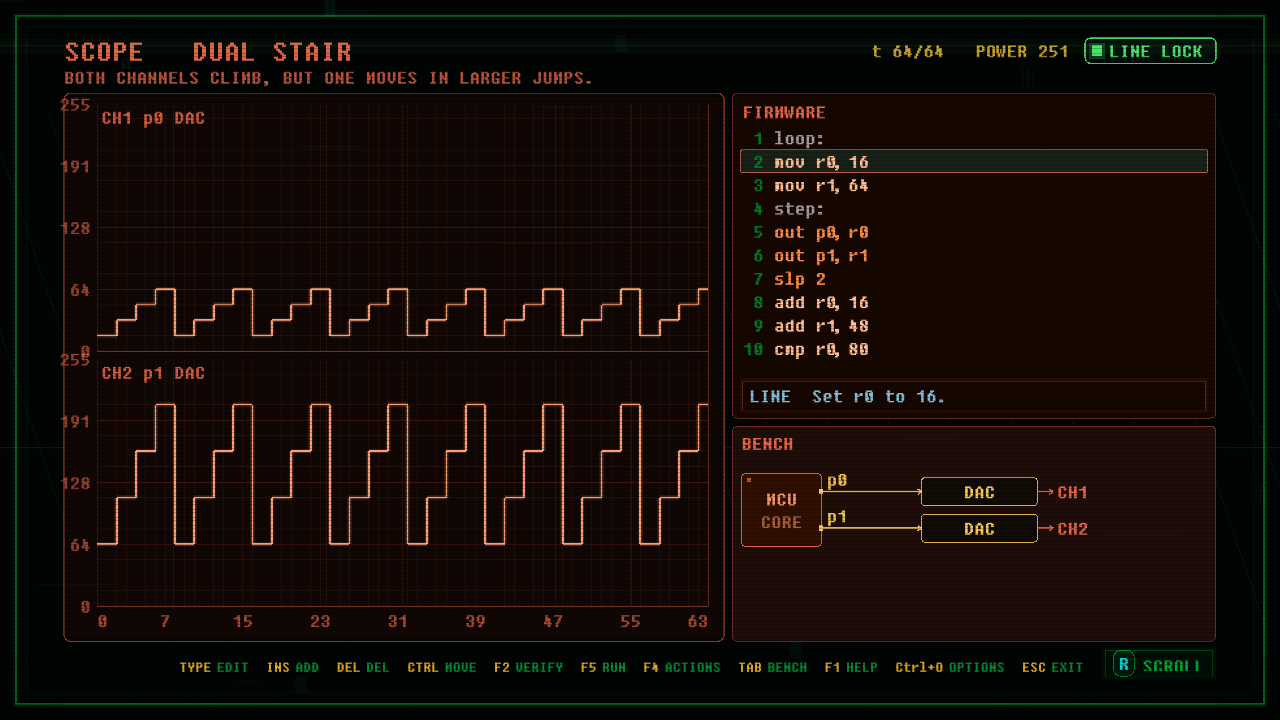Image resolution: width=1280 pixels, height=720 pixels.
Task: Select firmware line 'out p1, r1'
Action: coord(973,256)
